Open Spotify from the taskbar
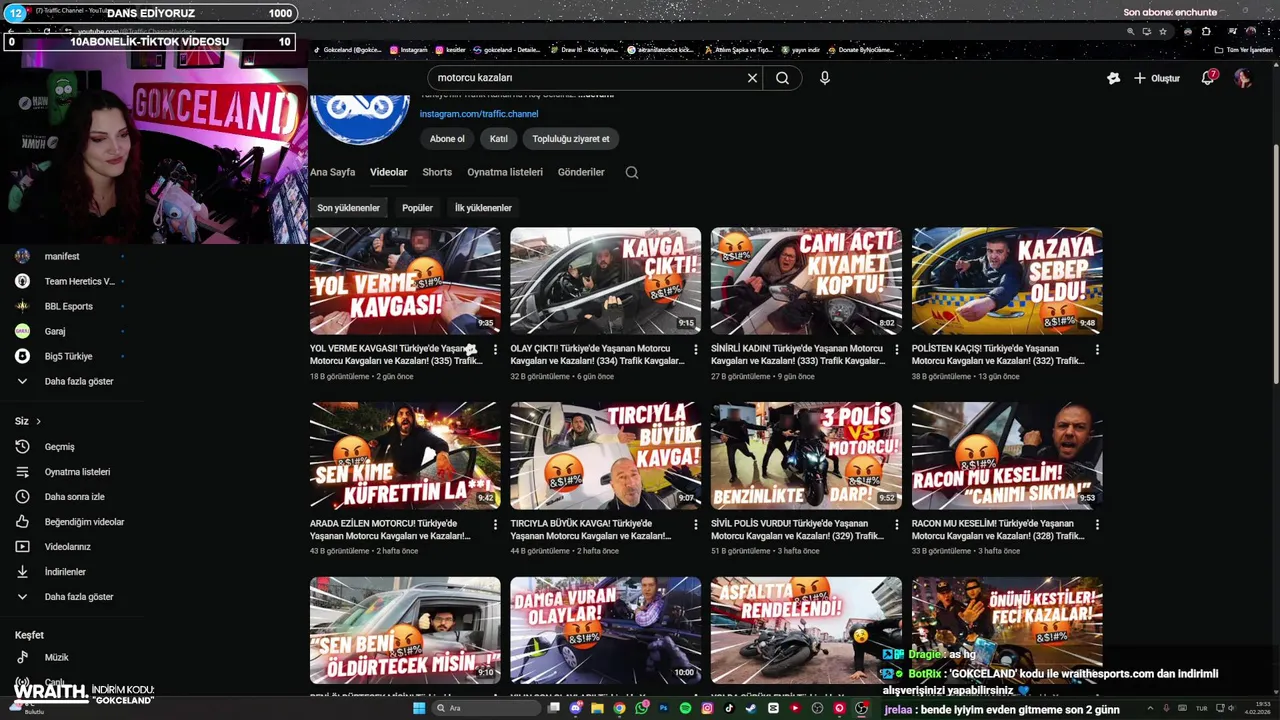1280x720 pixels. 685,708
